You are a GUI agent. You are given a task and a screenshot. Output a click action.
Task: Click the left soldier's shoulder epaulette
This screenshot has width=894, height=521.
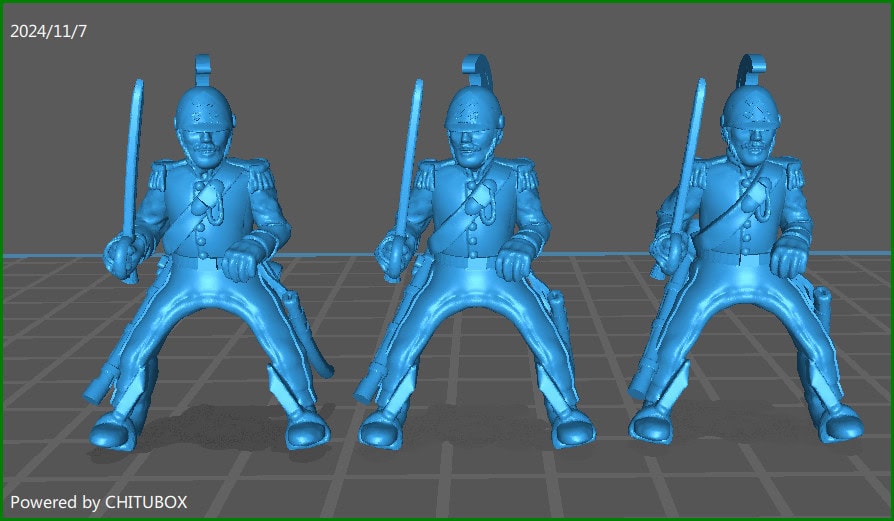(160, 178)
